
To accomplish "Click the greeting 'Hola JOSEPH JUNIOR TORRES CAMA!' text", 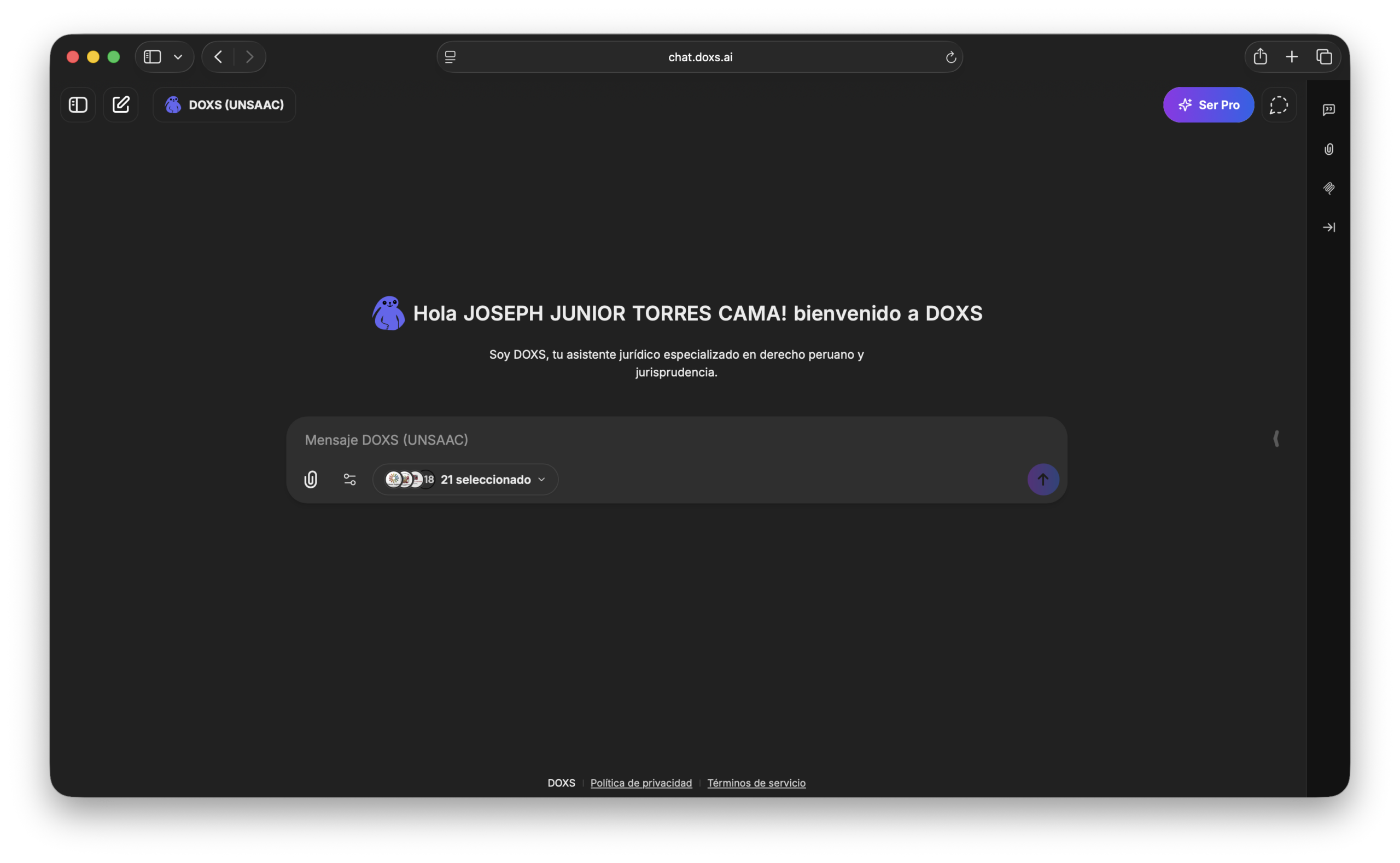I will (599, 313).
